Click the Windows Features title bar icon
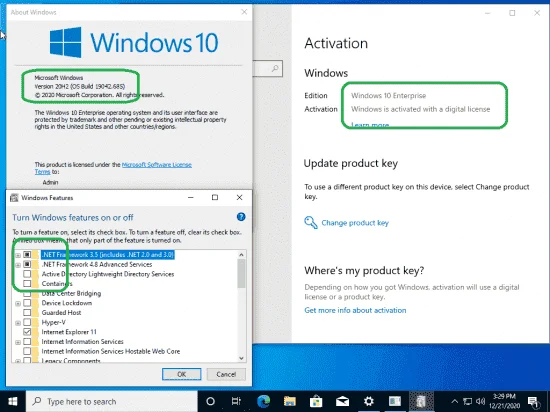This screenshot has width=550, height=412. (14, 198)
